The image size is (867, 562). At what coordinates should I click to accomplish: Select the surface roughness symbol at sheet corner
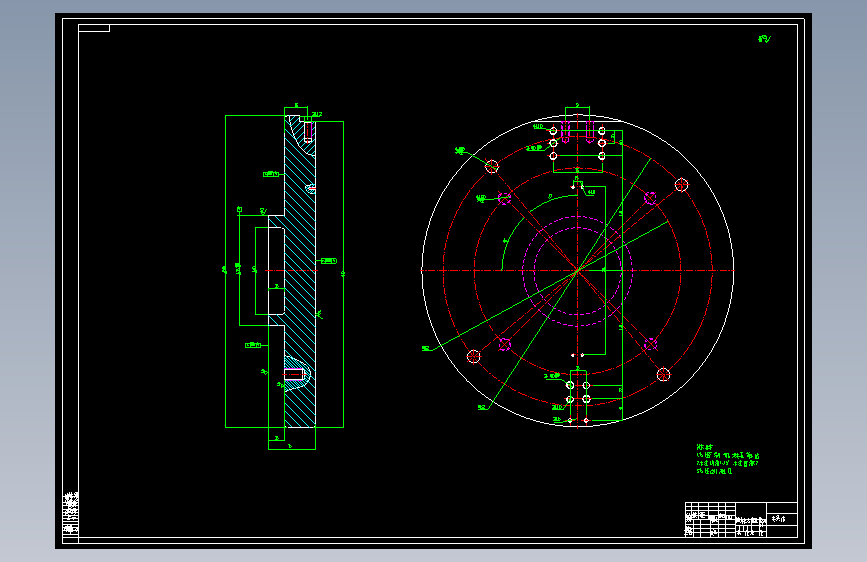point(764,39)
